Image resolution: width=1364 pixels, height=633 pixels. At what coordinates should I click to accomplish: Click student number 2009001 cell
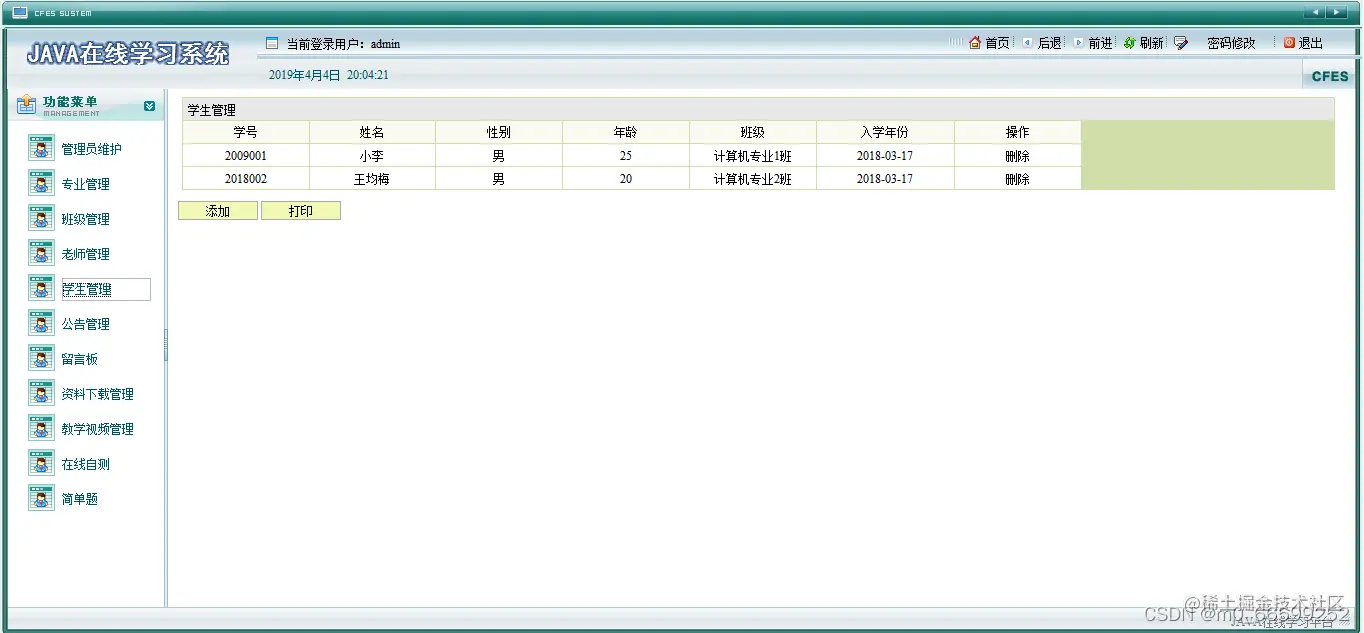coord(246,156)
